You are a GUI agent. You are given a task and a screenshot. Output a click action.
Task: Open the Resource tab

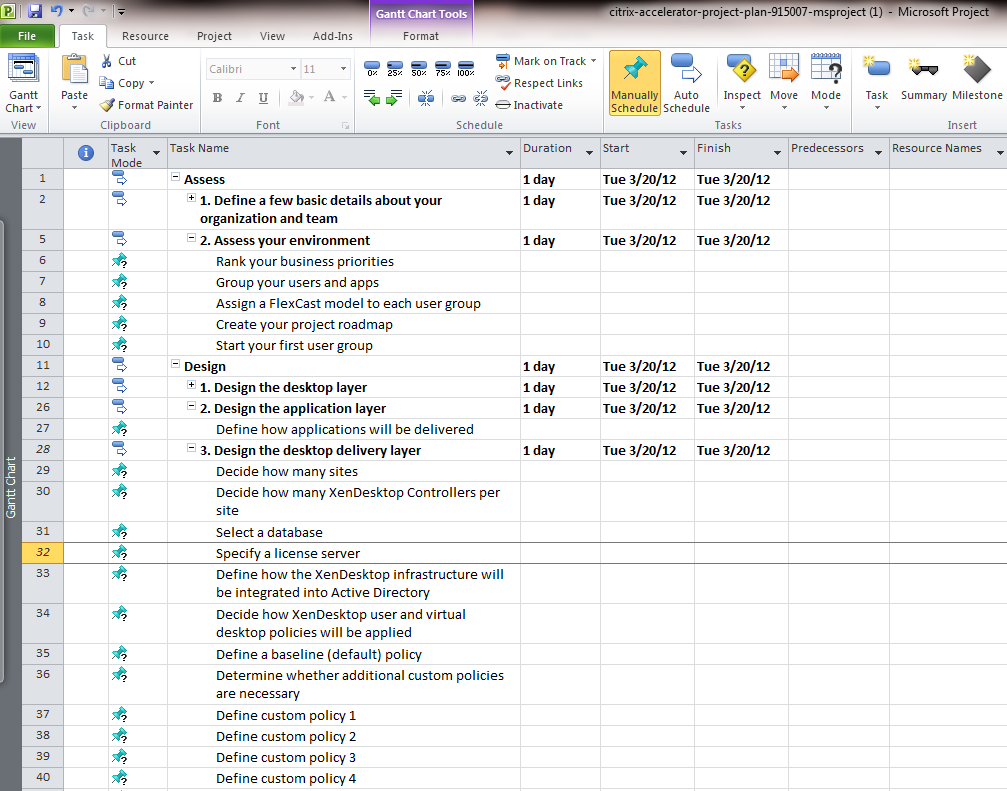(x=145, y=36)
